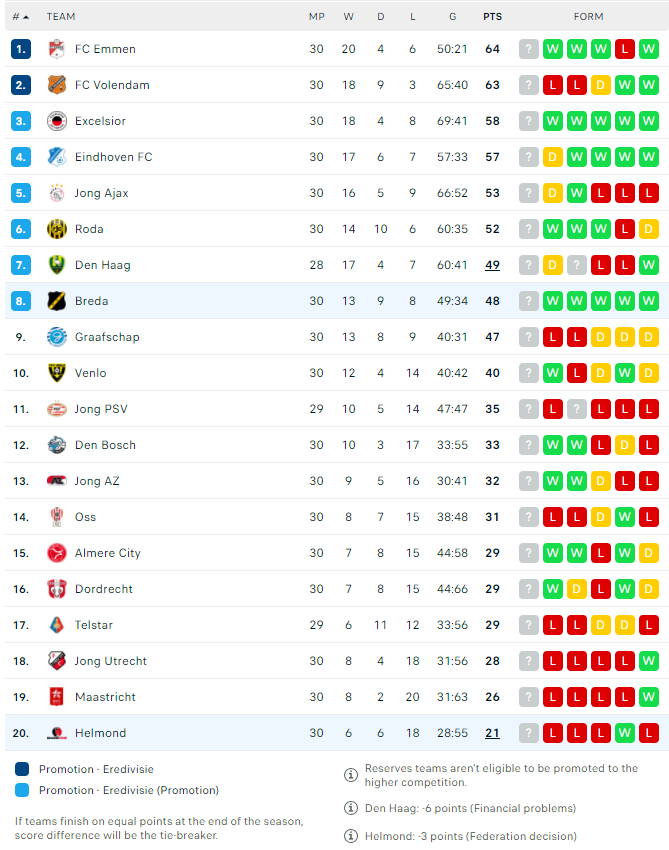The width and height of the screenshot is (669, 850).
Task: Open Den Haag underlined points 49
Action: click(492, 265)
